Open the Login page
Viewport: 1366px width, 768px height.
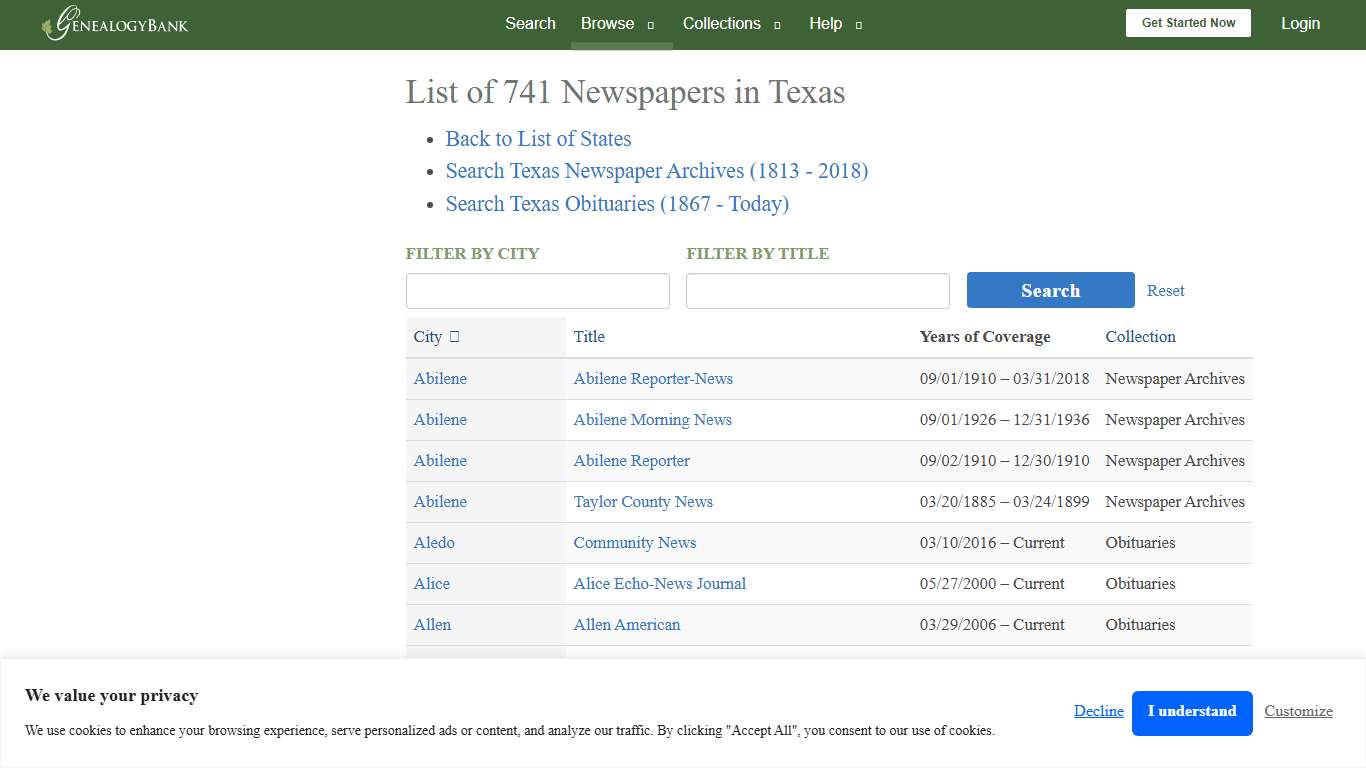1300,23
